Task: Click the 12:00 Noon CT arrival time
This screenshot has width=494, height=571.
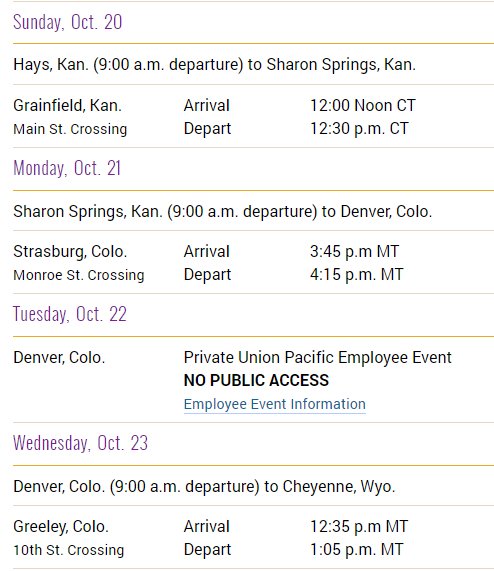Action: 363,106
